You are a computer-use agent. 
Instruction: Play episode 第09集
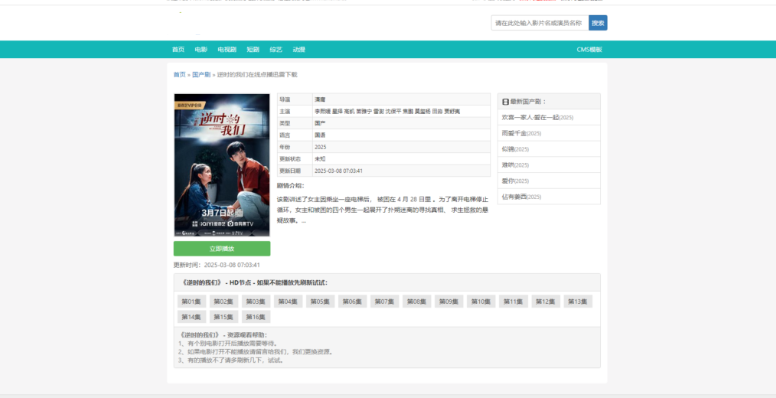coord(449,301)
